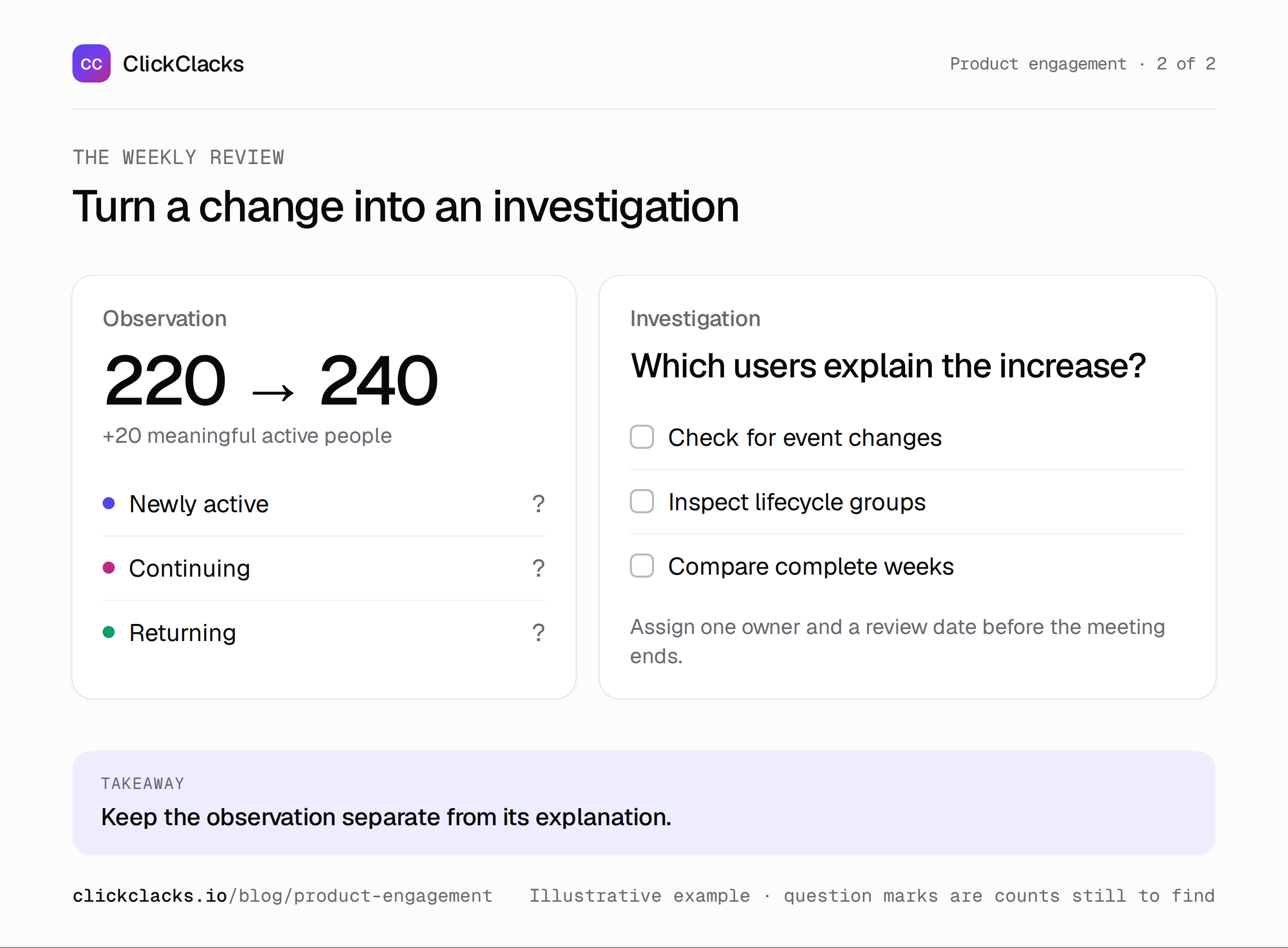Screen dimensions: 1288x948
Task: Click the question mark beside Continuing
Action: click(538, 568)
